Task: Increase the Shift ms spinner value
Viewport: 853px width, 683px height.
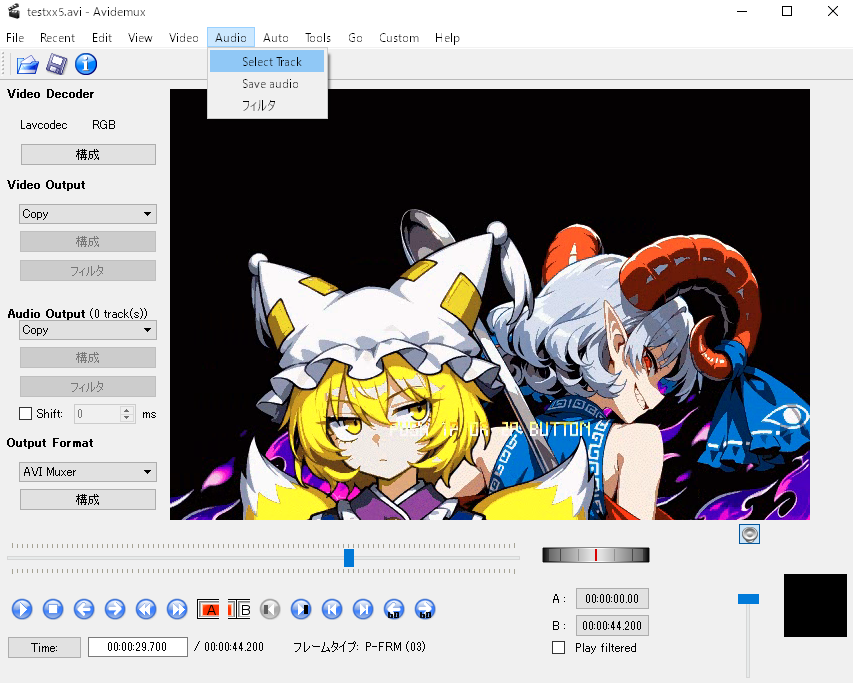Action: click(x=127, y=410)
